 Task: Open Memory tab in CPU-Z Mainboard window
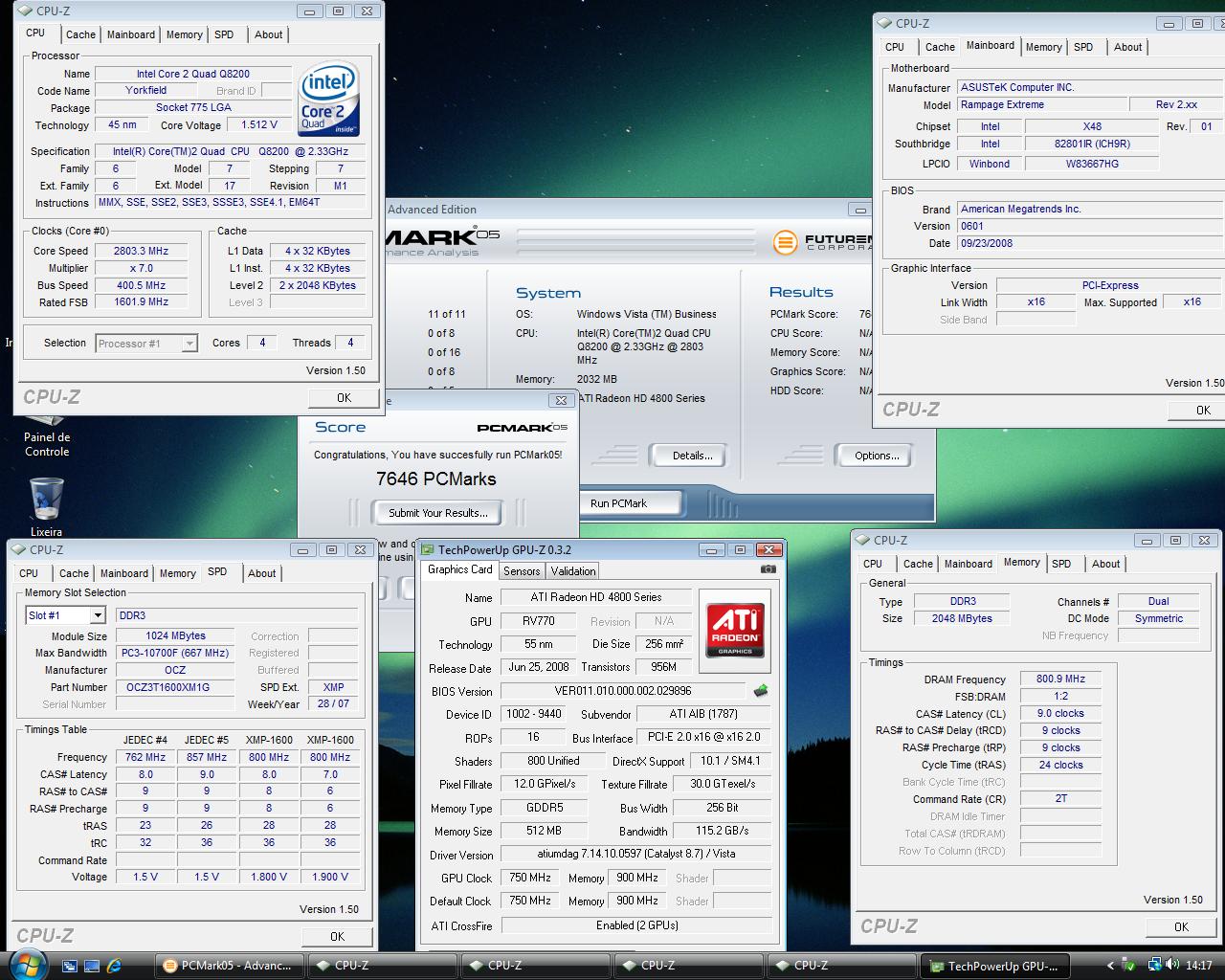coord(1043,47)
